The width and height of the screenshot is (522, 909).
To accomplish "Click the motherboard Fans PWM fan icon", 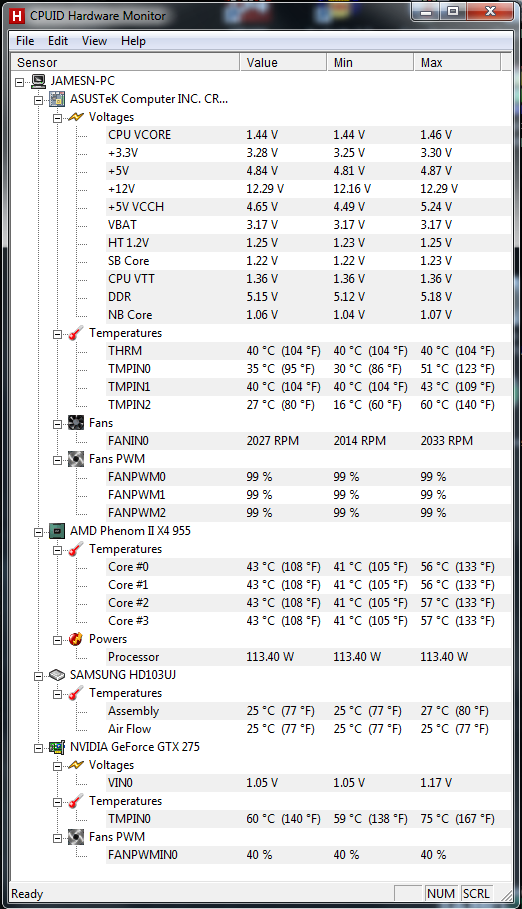I will (x=76, y=459).
